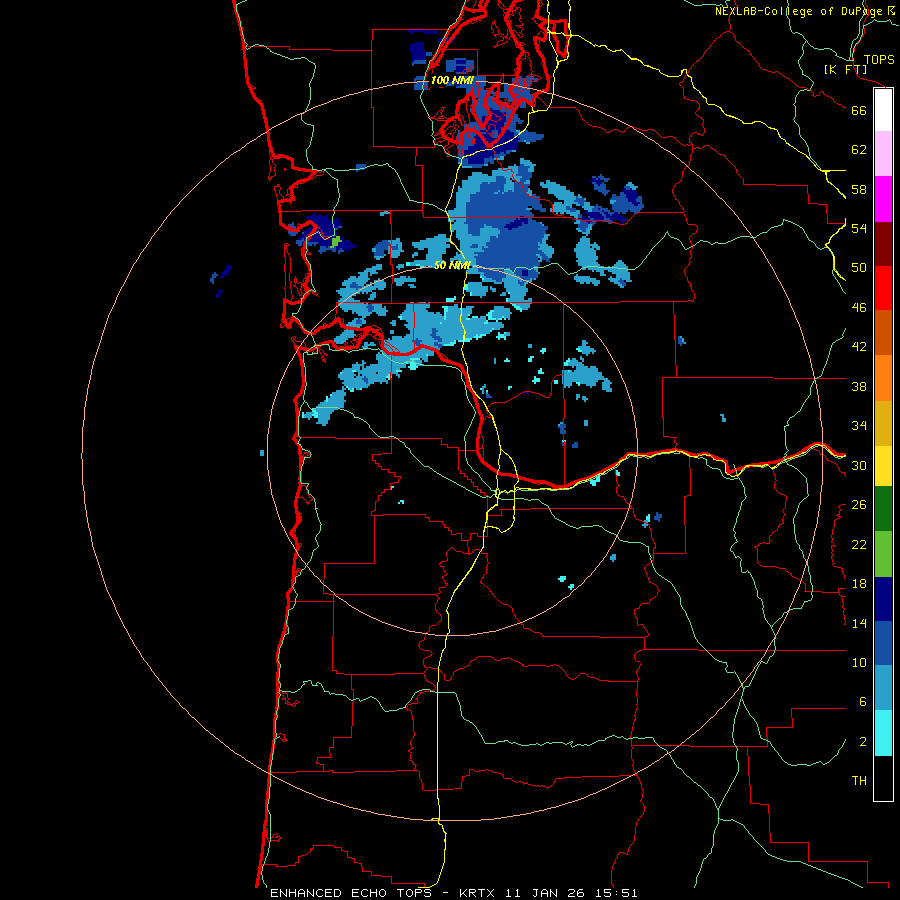Click the 100 NMI range ring label
Screen dimensions: 900x900
pyautogui.click(x=451, y=80)
